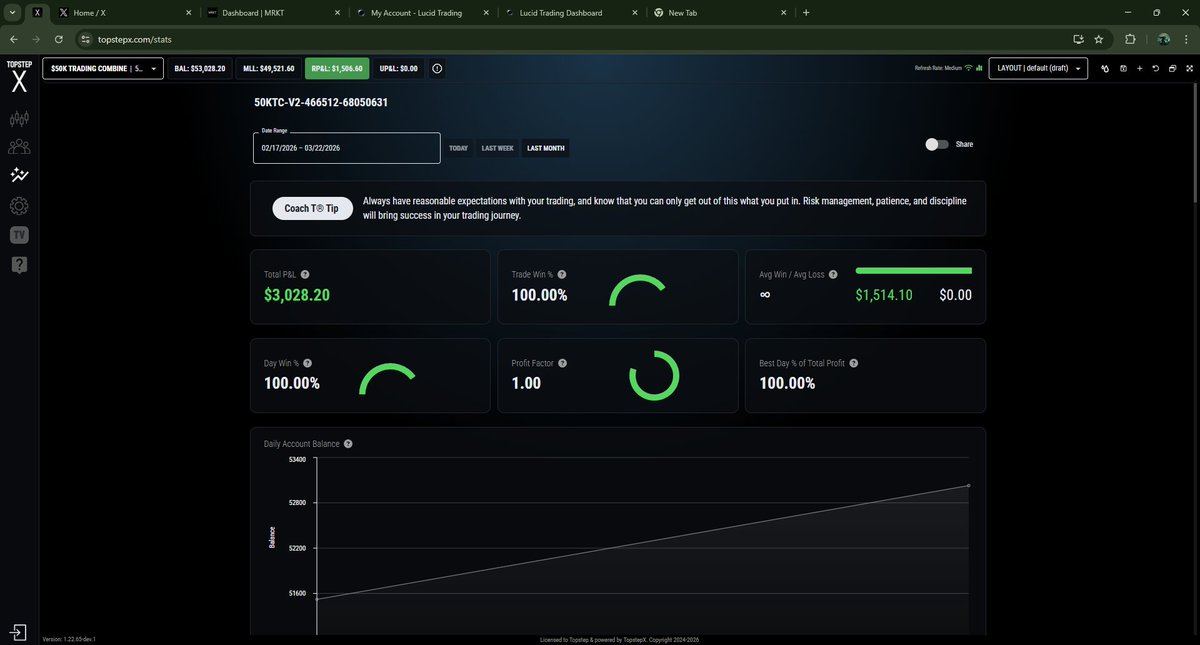This screenshot has width=1200, height=645.
Task: Toggle fullscreen with the expand icon
Action: pyautogui.click(x=1188, y=69)
